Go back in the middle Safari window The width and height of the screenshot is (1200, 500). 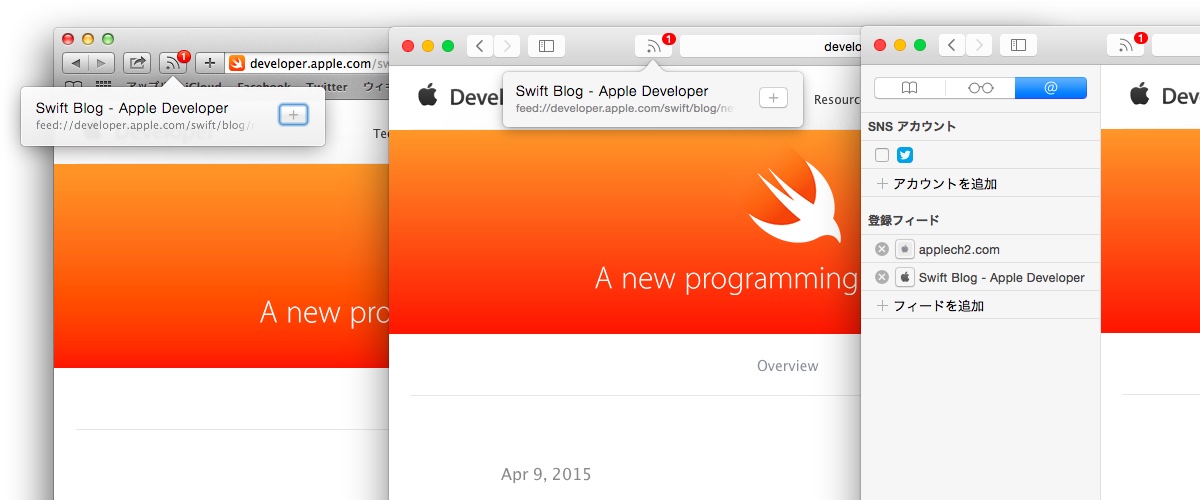pyautogui.click(x=481, y=45)
